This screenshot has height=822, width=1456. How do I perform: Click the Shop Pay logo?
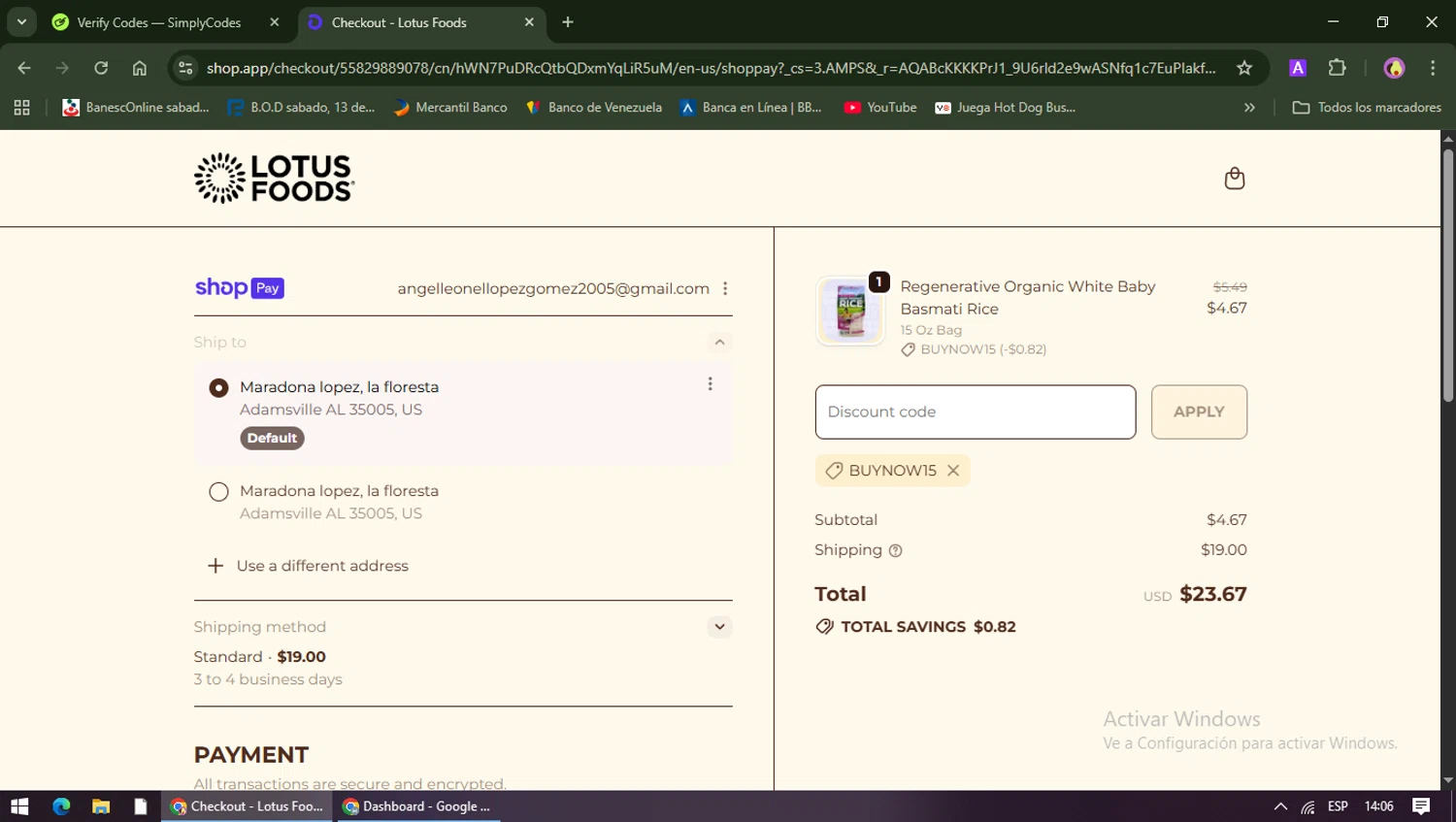pos(239,288)
